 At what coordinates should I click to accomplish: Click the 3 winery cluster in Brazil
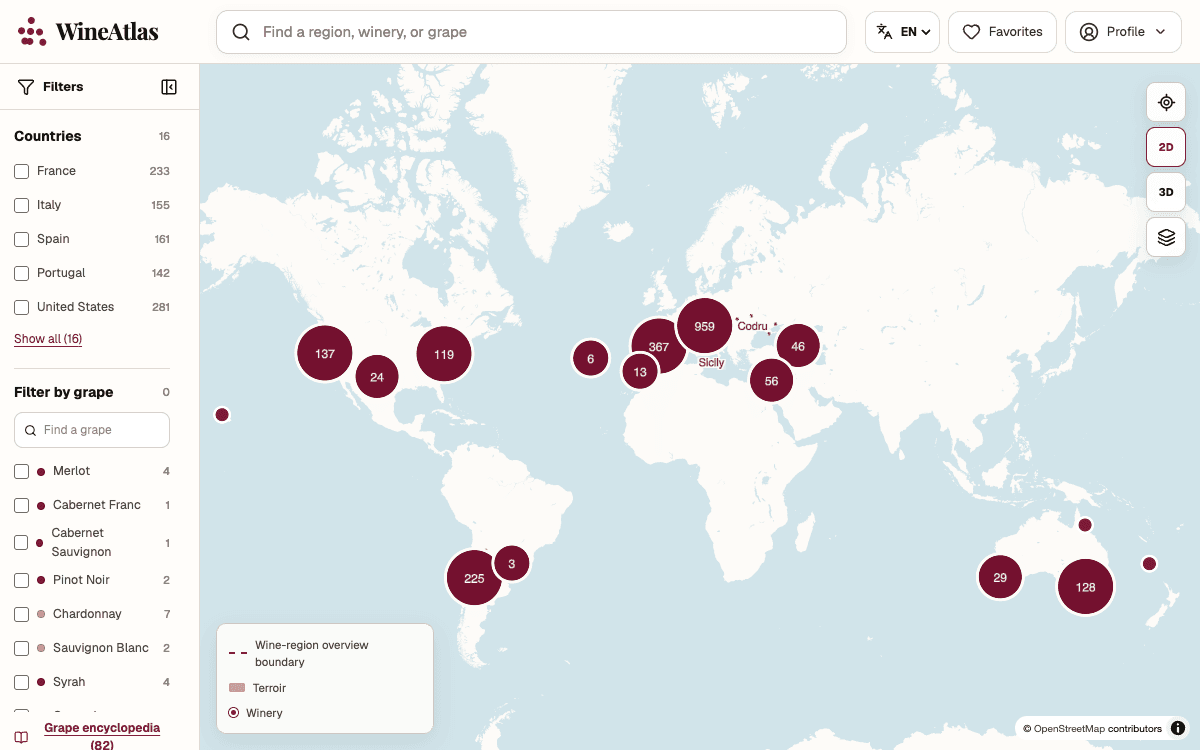tap(511, 563)
